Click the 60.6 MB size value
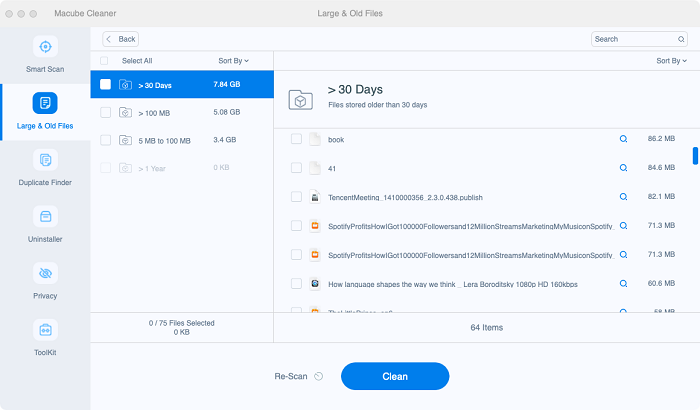Screen dimensions: 700x410 click(661, 284)
